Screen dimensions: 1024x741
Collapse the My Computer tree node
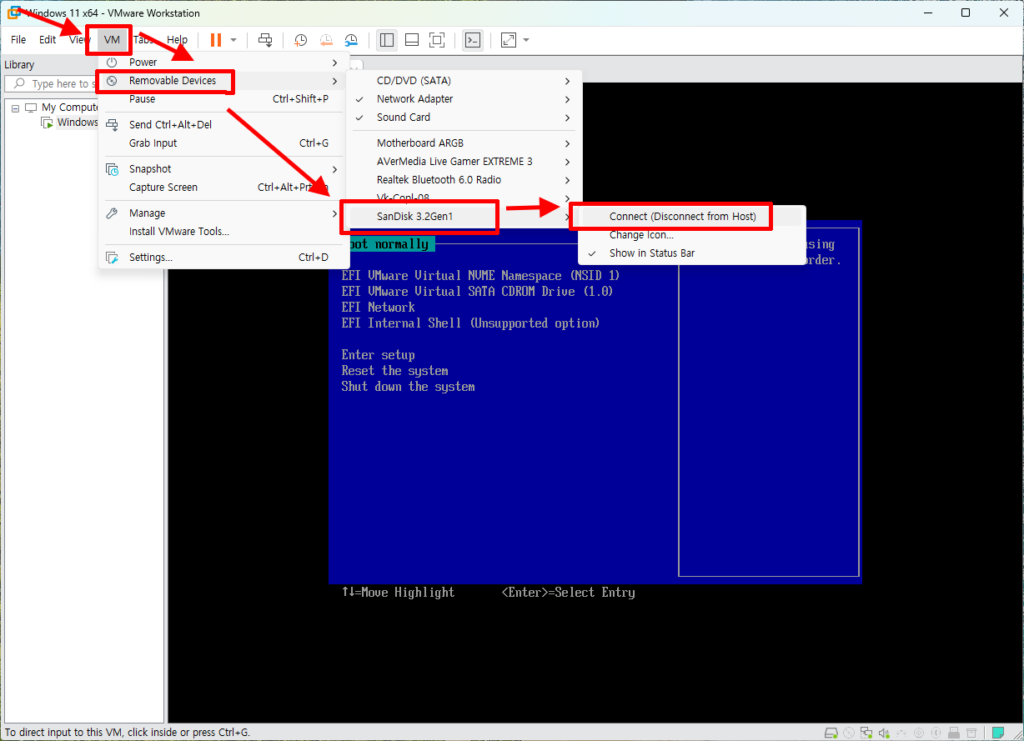pyautogui.click(x=15, y=108)
